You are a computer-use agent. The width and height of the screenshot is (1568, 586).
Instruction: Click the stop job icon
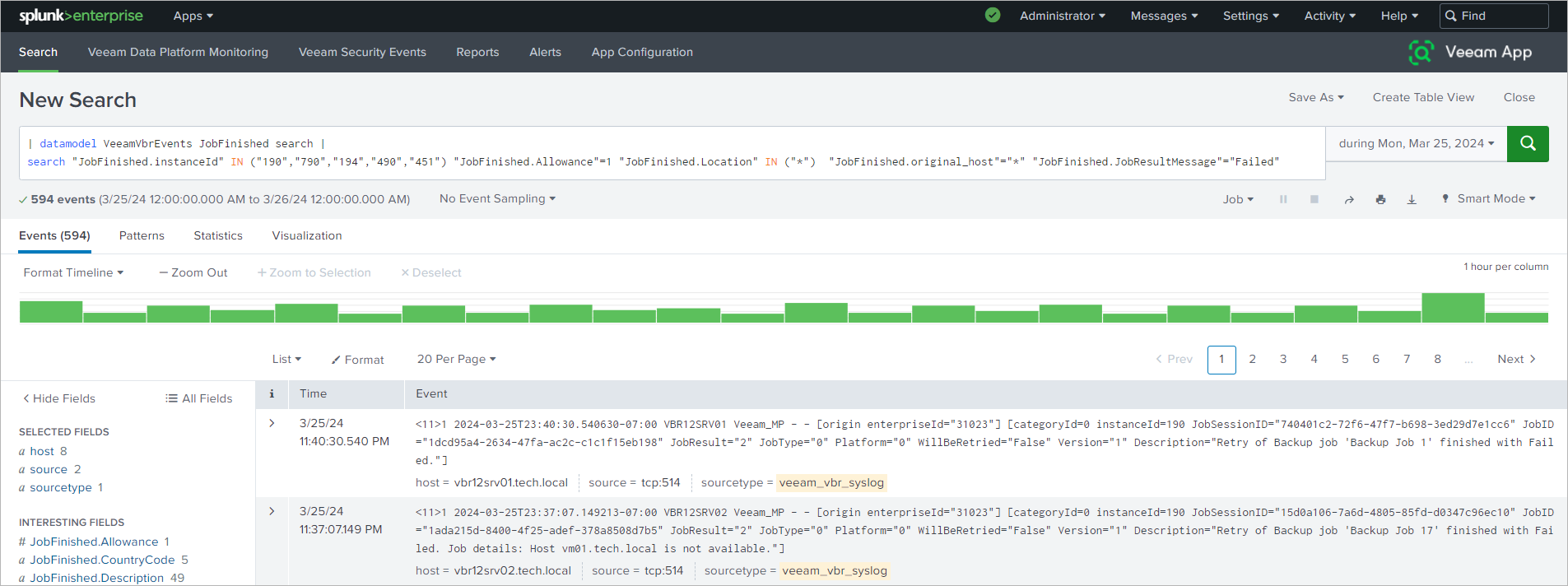[x=1314, y=199]
